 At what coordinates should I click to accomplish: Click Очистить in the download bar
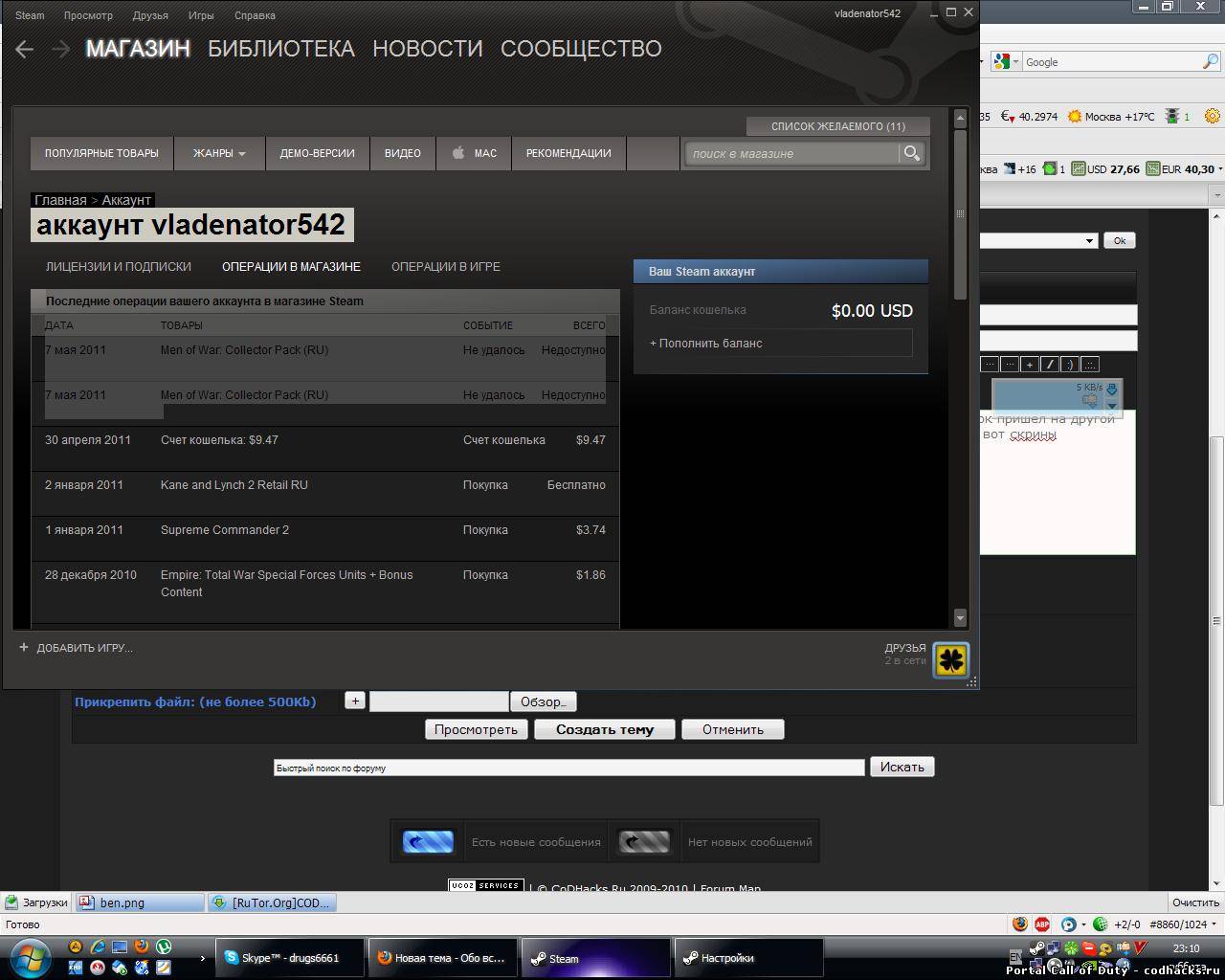point(1196,902)
